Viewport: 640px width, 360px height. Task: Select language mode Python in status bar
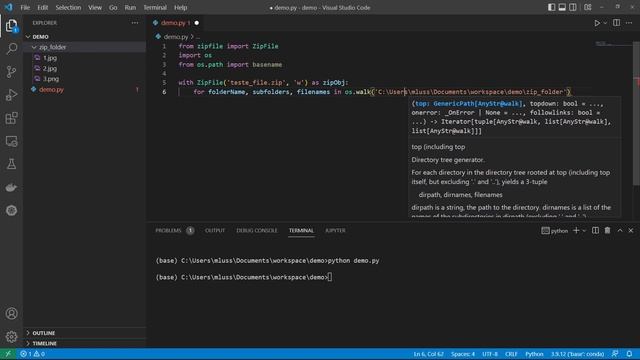[534, 354]
